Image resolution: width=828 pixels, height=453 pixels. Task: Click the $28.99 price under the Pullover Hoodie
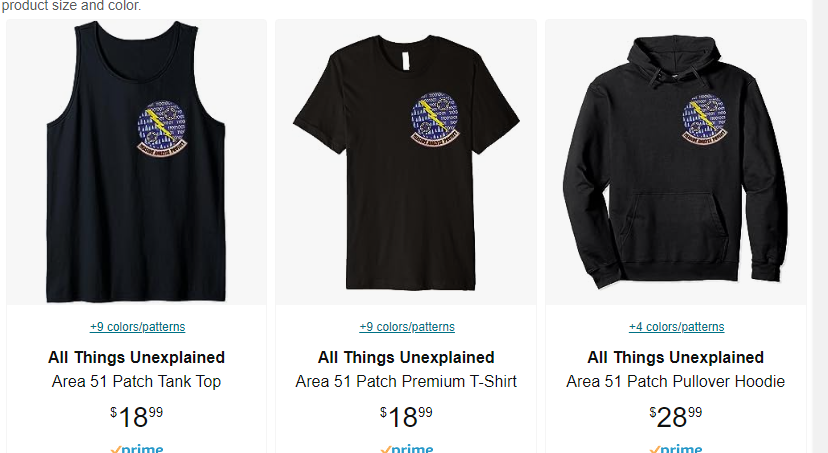tap(675, 417)
